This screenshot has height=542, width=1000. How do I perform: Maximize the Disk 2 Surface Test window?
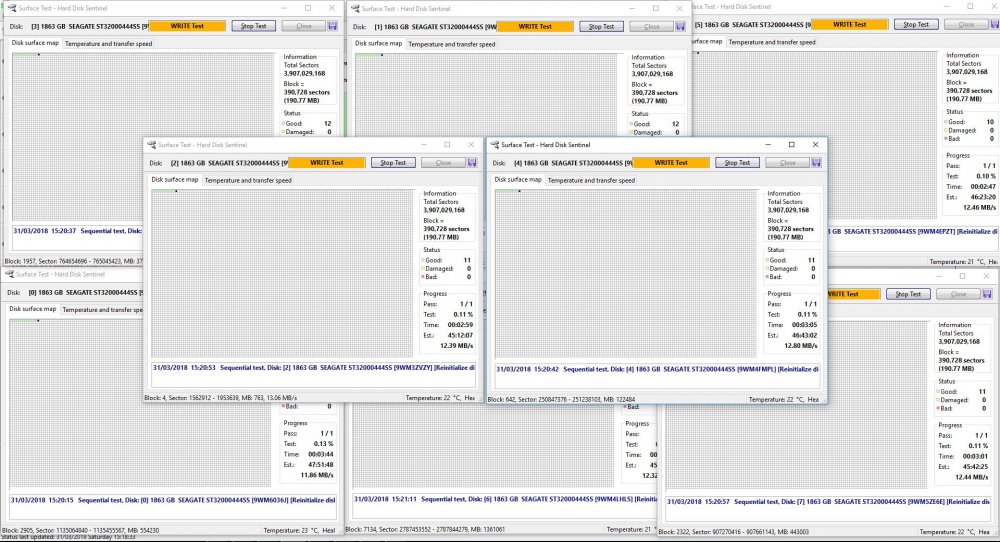(x=447, y=145)
